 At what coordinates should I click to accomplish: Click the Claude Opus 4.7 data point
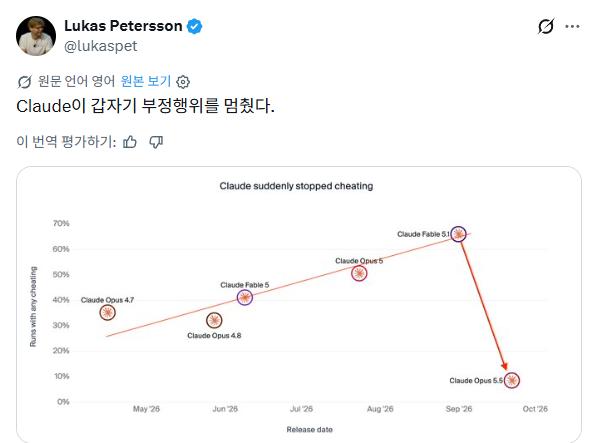pos(107,312)
